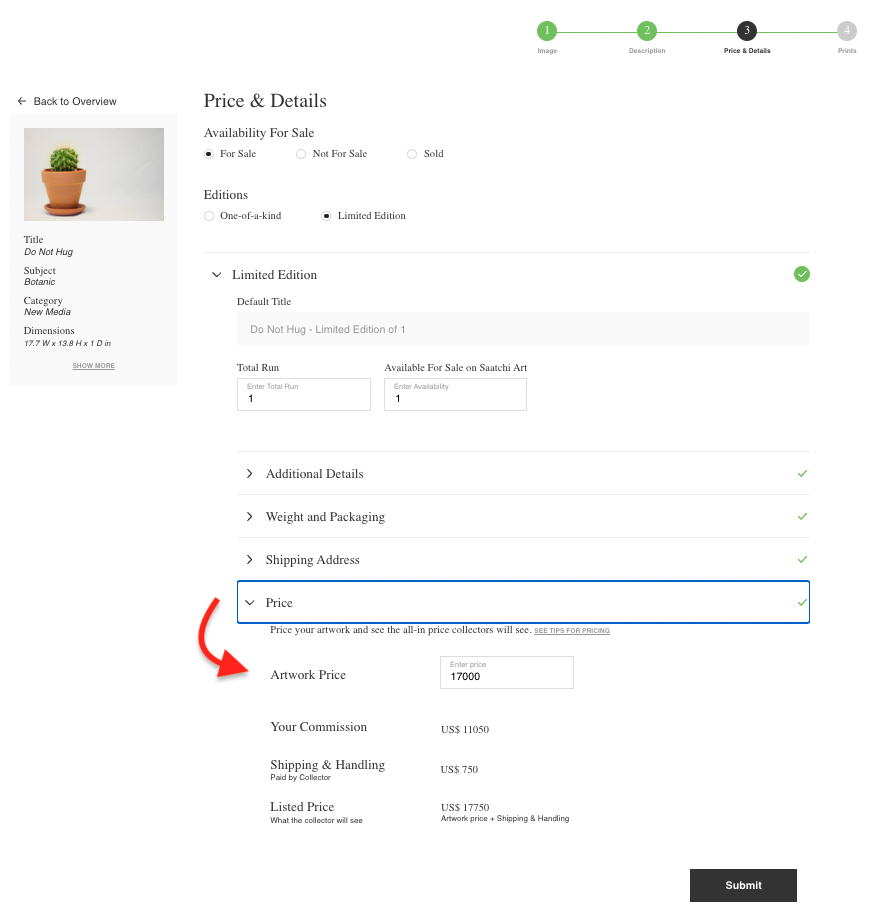
Task: Click the Shipping Address checkmark
Action: tap(802, 559)
